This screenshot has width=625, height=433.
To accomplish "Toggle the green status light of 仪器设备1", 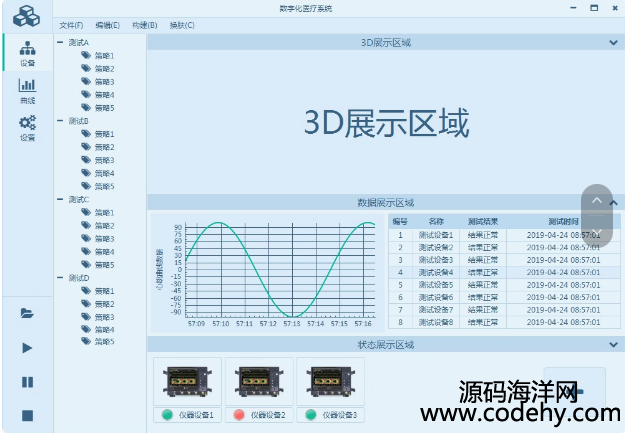I will pyautogui.click(x=167, y=415).
